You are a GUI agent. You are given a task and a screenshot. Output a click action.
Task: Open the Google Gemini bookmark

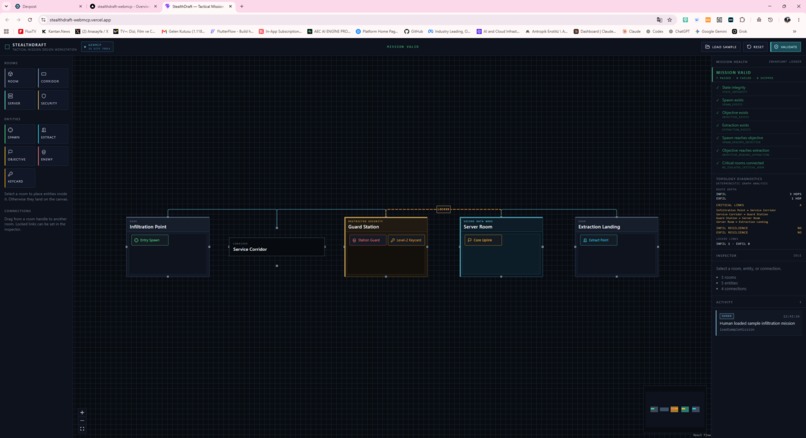point(711,31)
